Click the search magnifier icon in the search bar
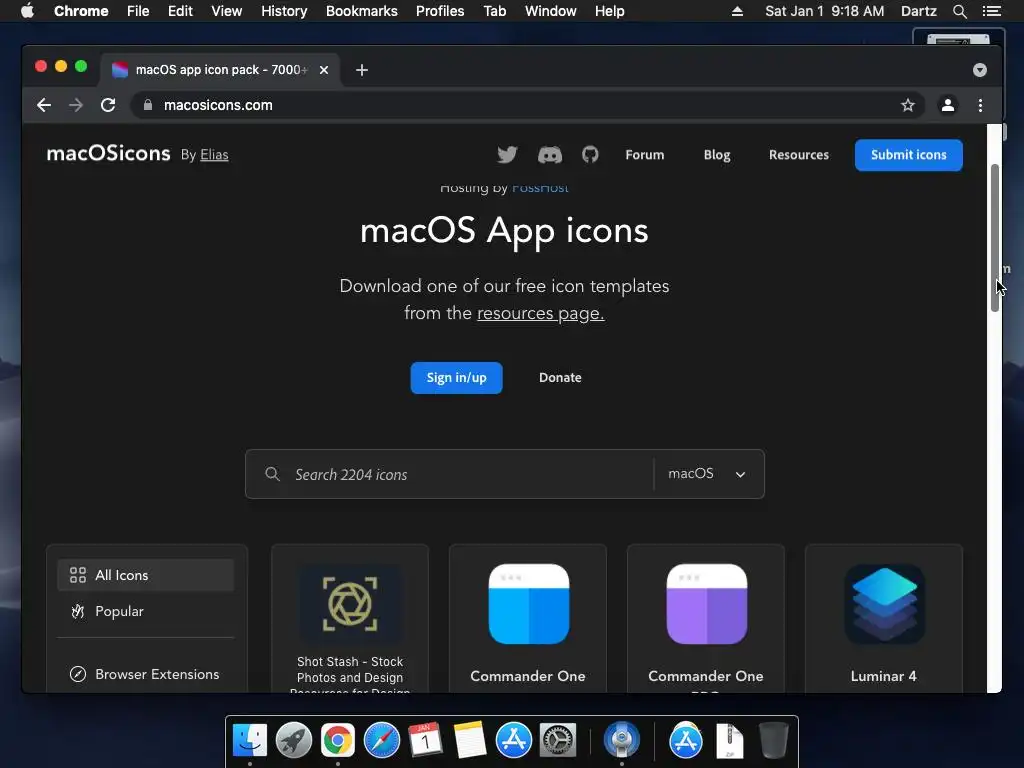The width and height of the screenshot is (1024, 768). coord(272,474)
